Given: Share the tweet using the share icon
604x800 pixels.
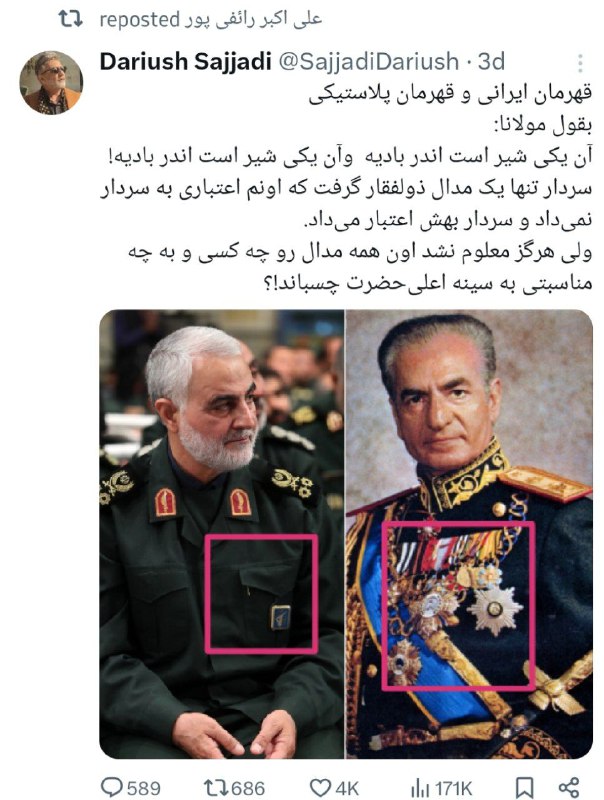Looking at the screenshot, I should (569, 787).
